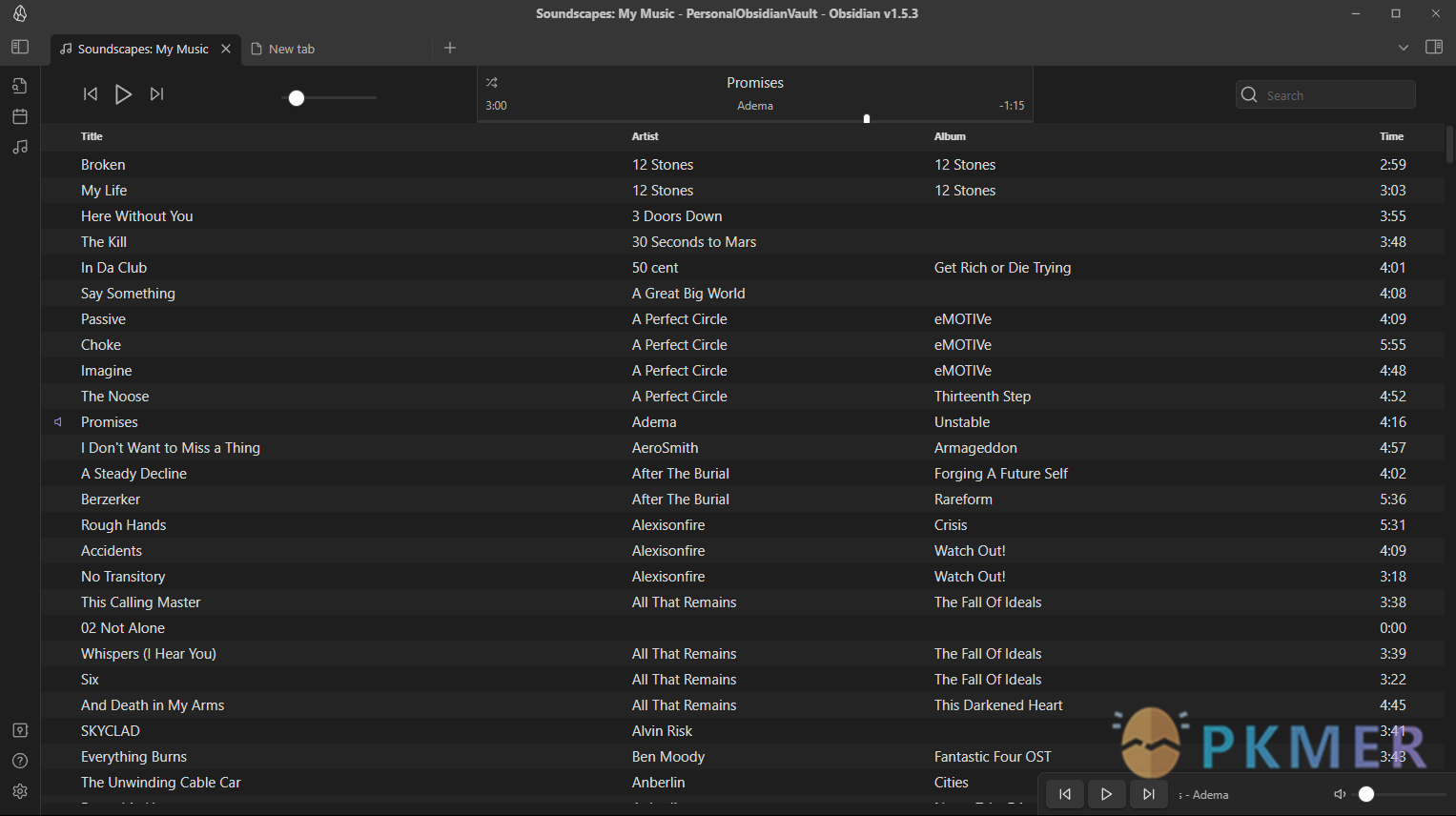
Task: Sort by the Time column header
Action: (x=1391, y=136)
